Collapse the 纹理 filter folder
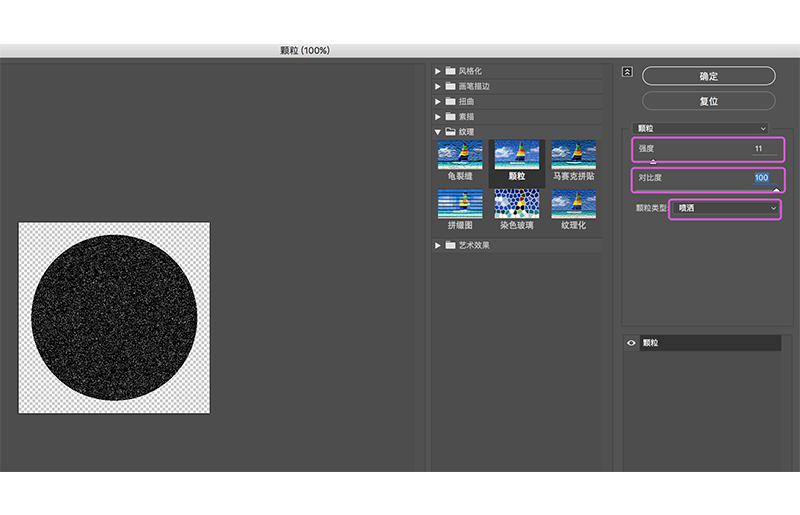800x515 pixels. (x=438, y=132)
